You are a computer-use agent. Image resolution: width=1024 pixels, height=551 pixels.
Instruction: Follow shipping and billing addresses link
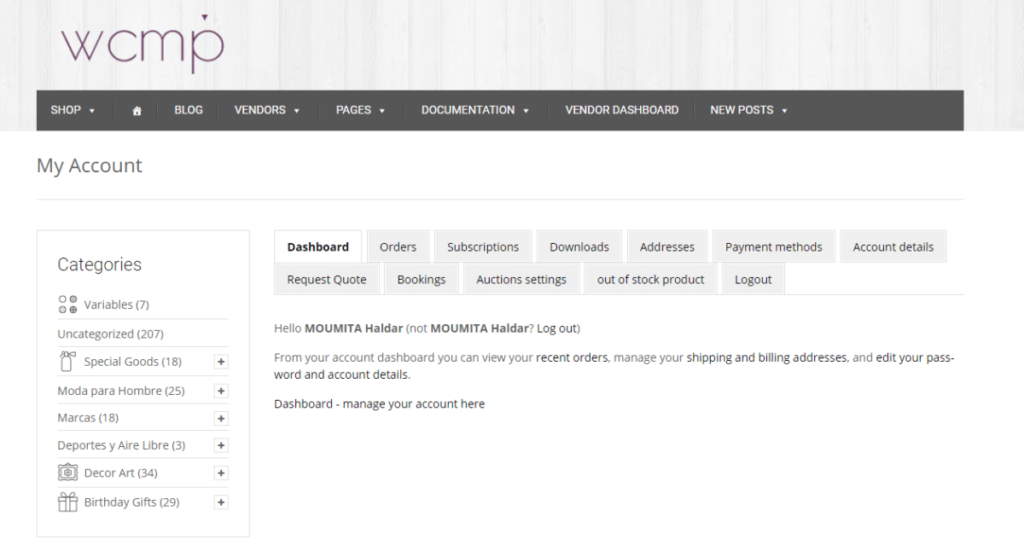click(x=767, y=358)
